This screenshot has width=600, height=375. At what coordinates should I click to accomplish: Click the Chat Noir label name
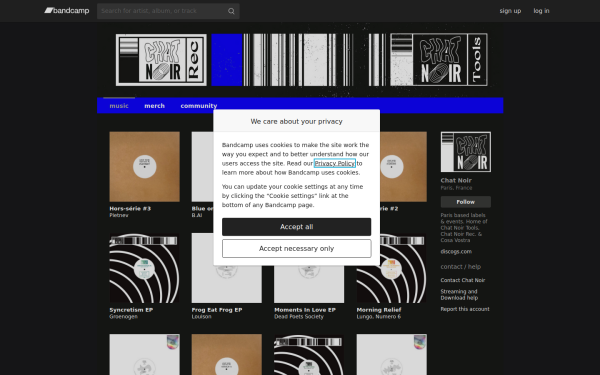coord(456,181)
